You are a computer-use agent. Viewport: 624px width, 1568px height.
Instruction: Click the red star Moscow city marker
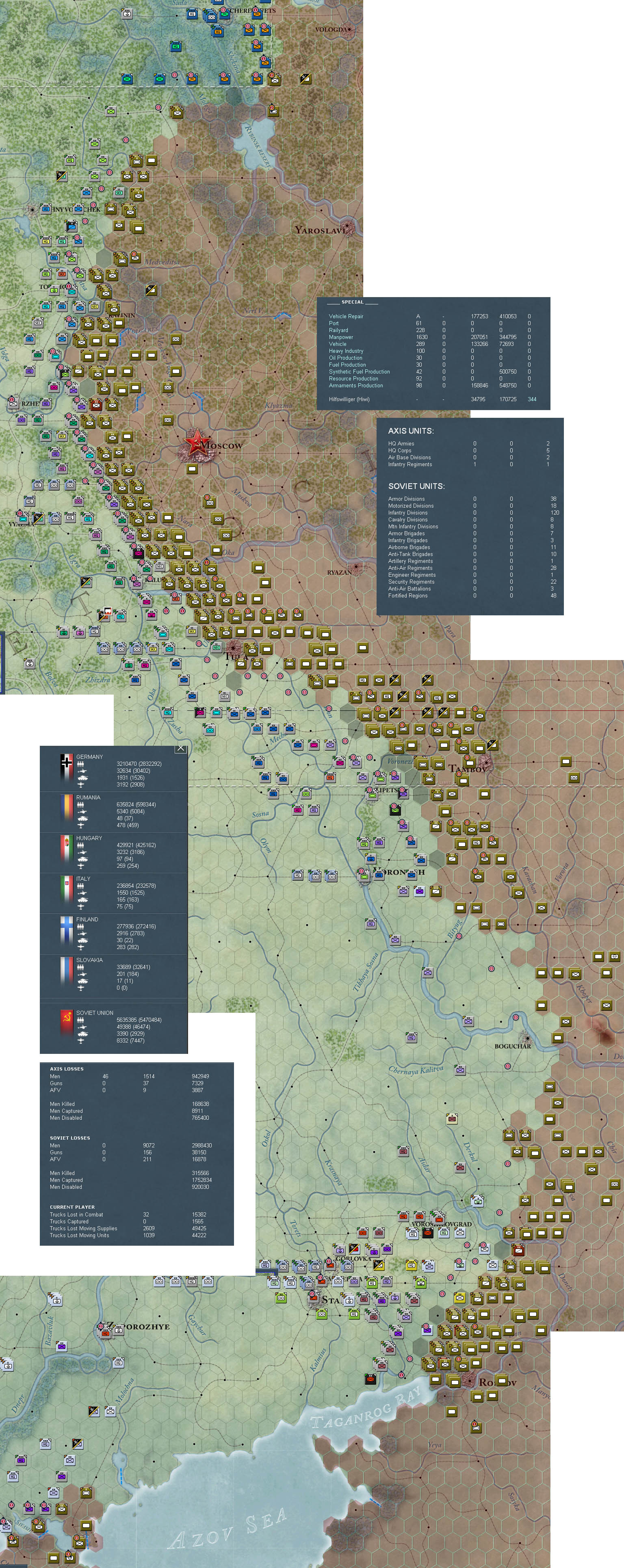pyautogui.click(x=197, y=442)
